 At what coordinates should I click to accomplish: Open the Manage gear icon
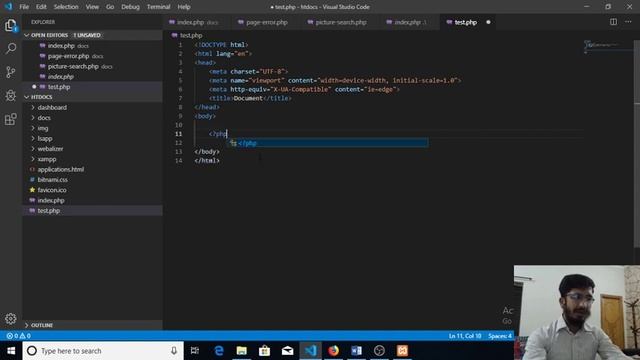(11, 318)
